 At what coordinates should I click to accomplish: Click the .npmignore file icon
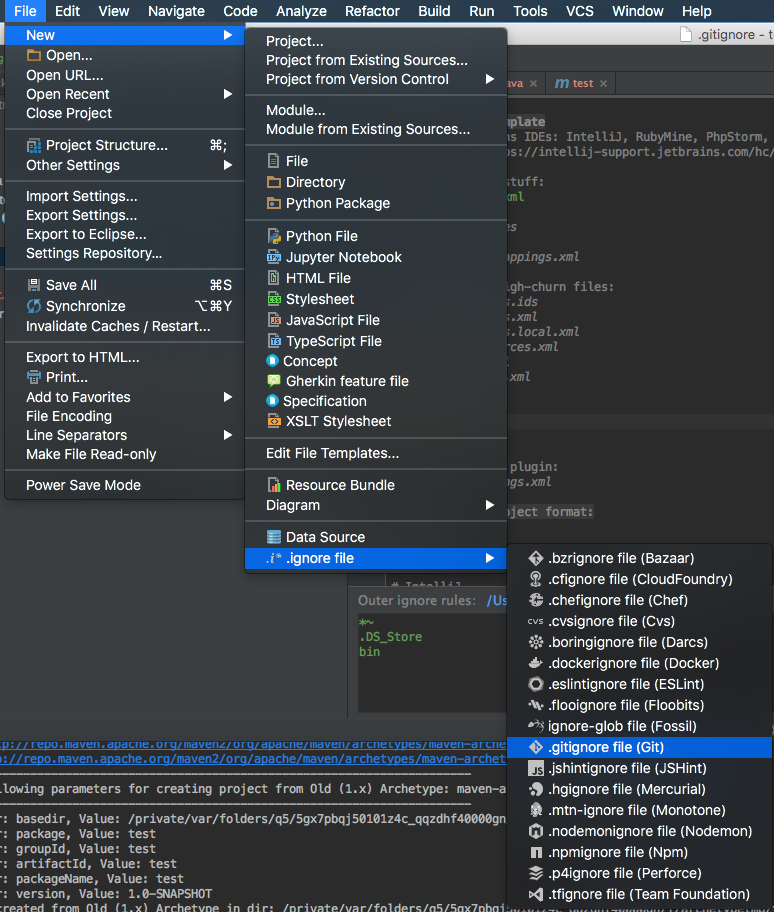[536, 852]
